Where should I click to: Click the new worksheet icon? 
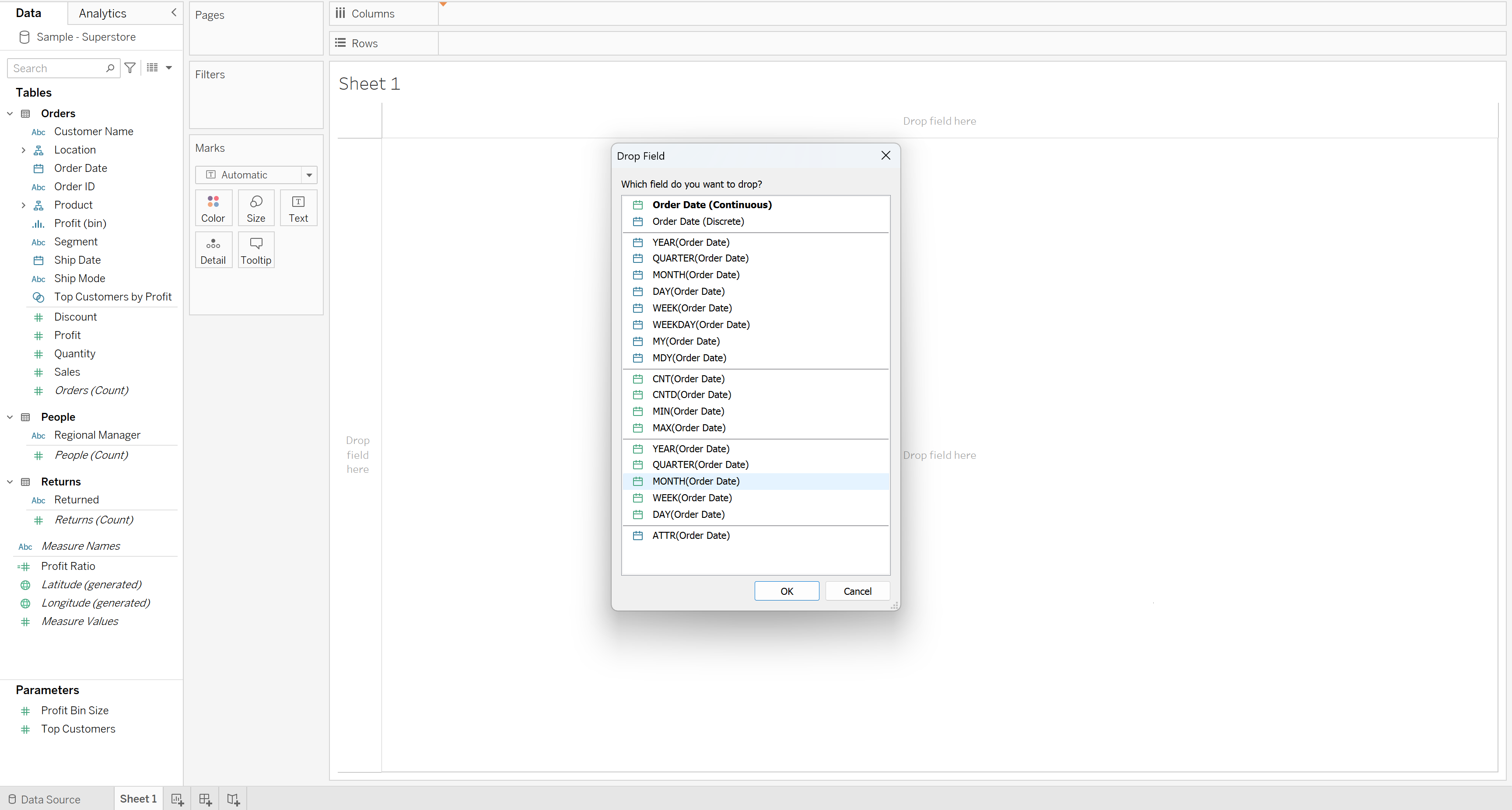(177, 799)
